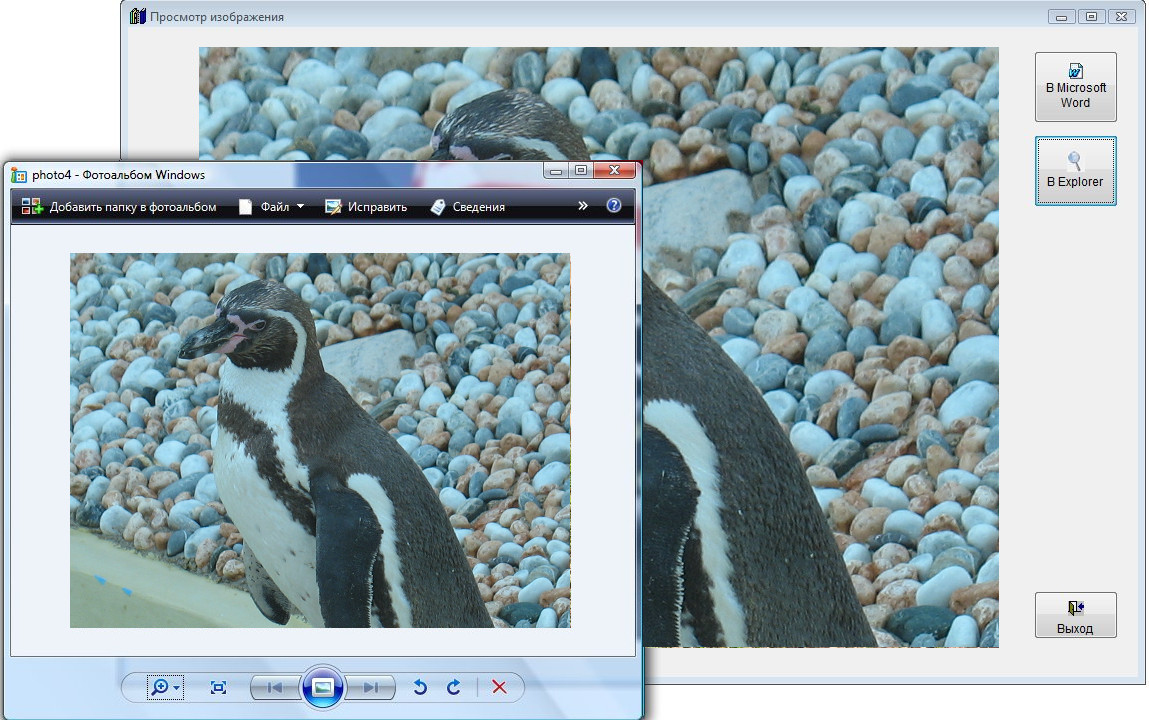Screen dimensions: 1149x720
Task: Expand the toolbar overflow chevron
Action: 583,206
